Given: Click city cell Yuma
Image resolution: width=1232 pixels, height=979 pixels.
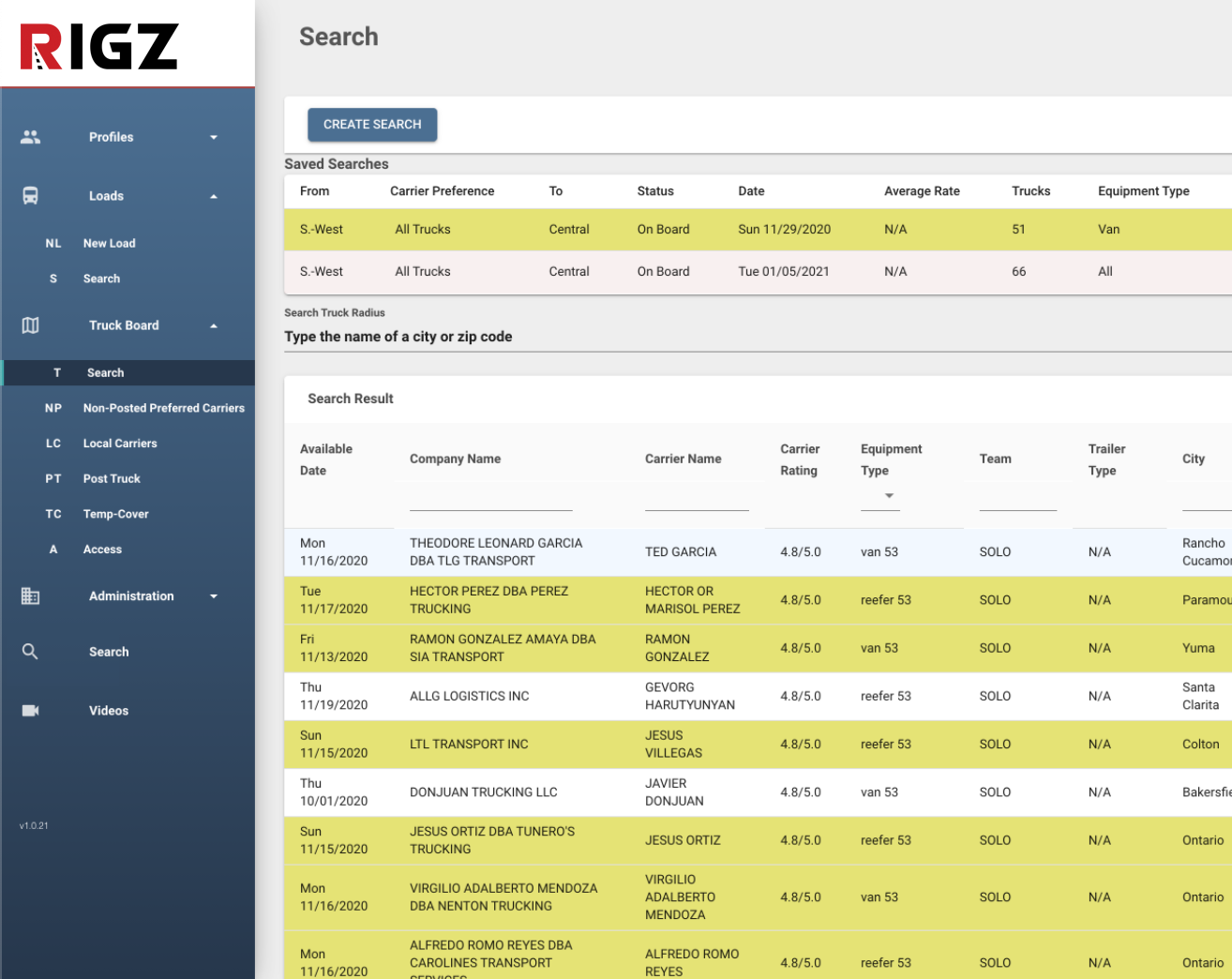Looking at the screenshot, I should pos(1198,647).
